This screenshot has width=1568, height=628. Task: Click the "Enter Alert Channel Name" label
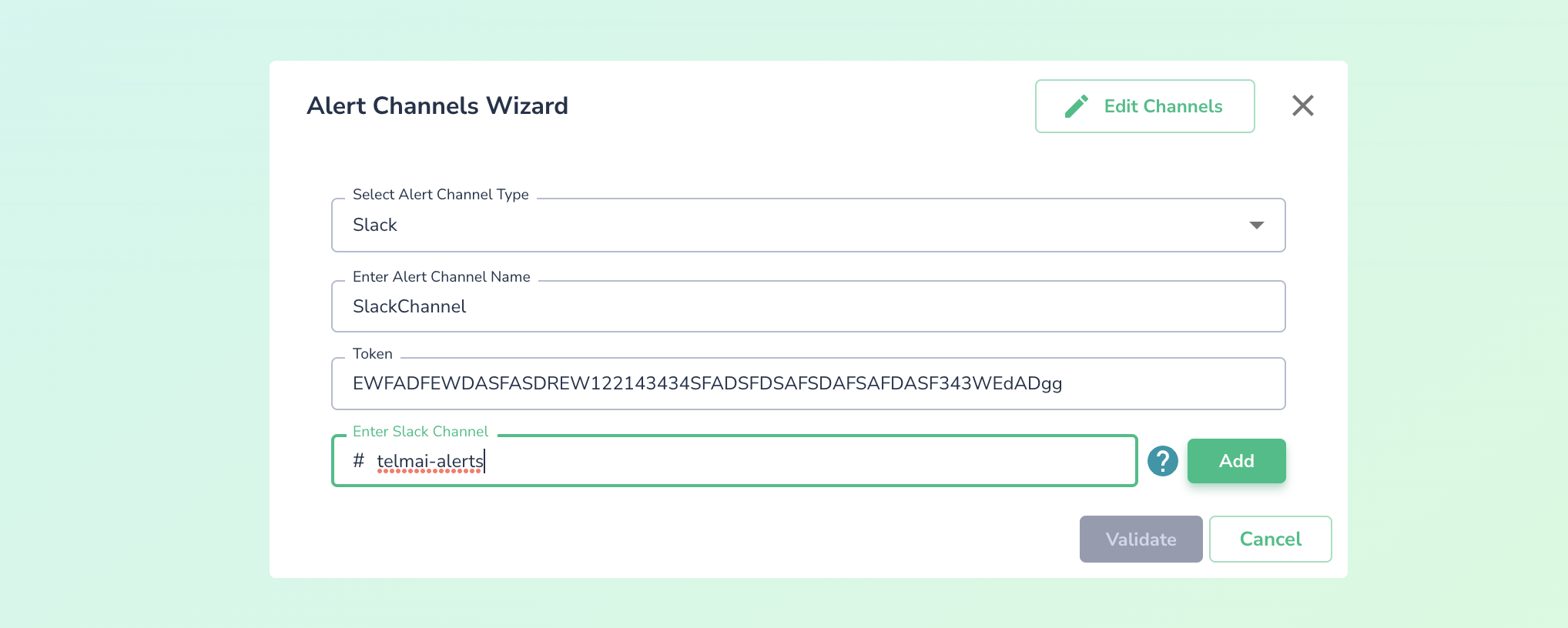(441, 277)
